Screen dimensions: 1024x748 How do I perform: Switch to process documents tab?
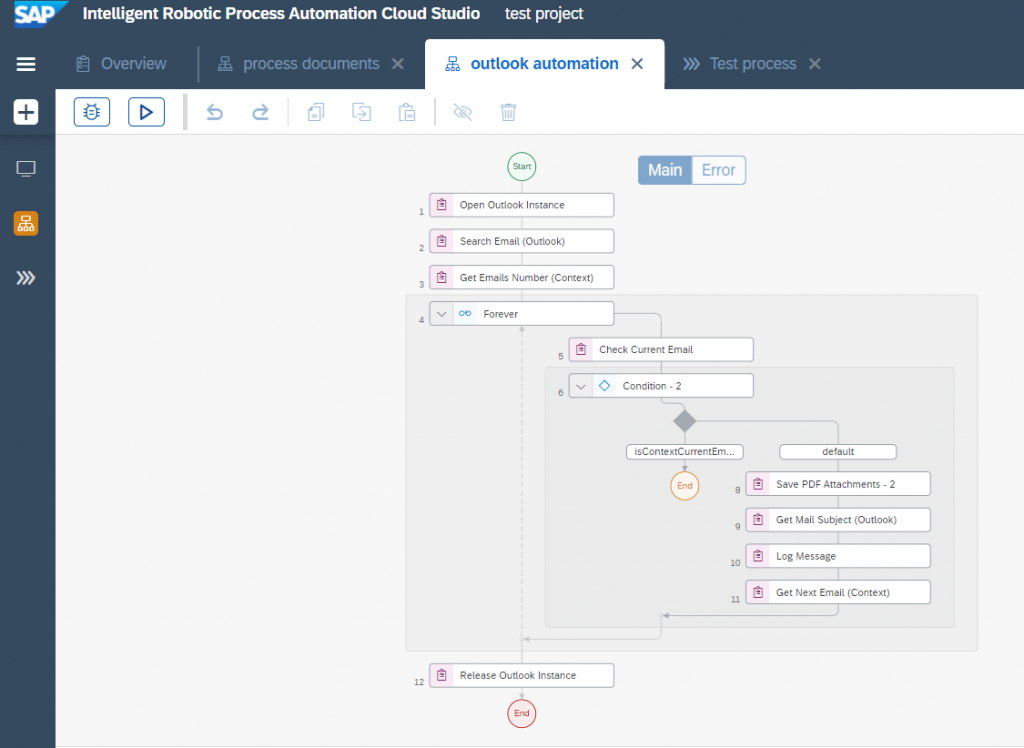coord(298,64)
